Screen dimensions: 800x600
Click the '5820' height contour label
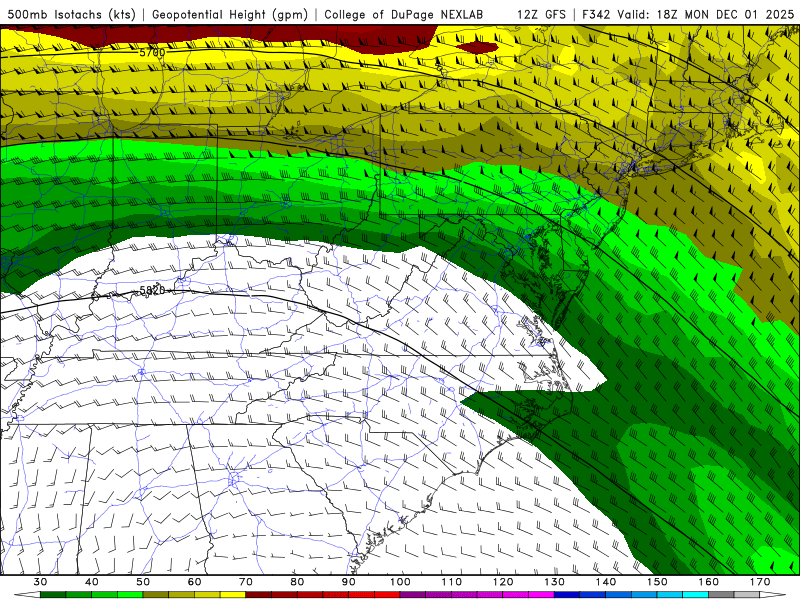tap(153, 290)
